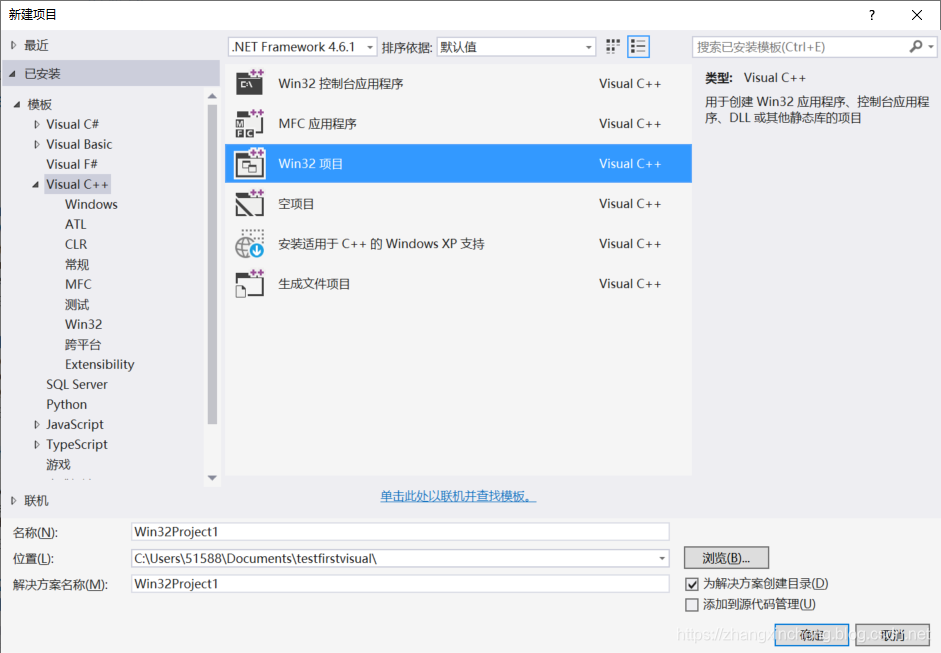
Task: Choose MFC 应用程序 template row
Action: [x=458, y=124]
